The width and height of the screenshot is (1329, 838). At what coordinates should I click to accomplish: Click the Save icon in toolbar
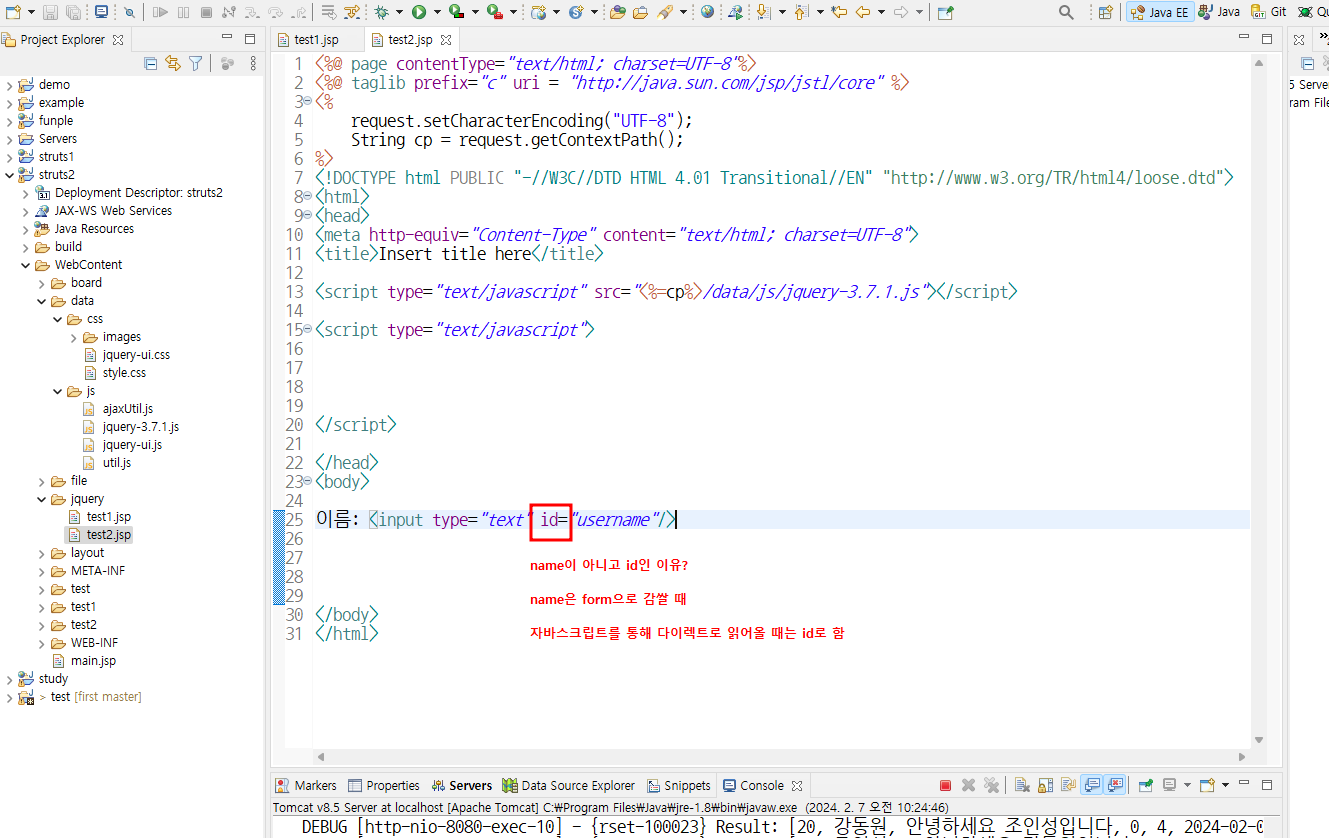pos(50,12)
